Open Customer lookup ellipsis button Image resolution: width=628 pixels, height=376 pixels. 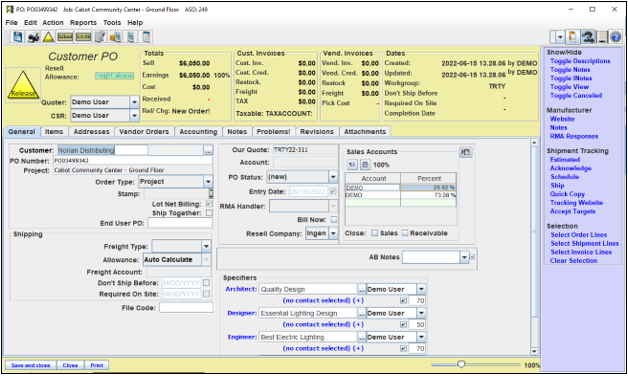pyautogui.click(x=208, y=151)
